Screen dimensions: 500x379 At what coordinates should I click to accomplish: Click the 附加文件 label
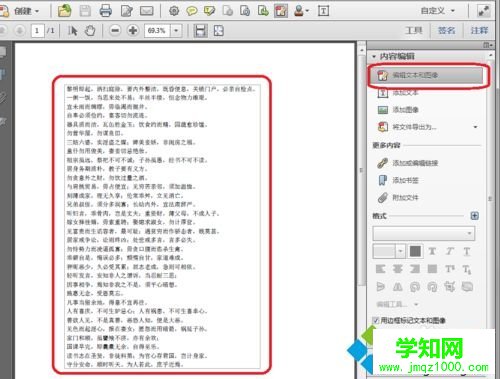tap(405, 198)
